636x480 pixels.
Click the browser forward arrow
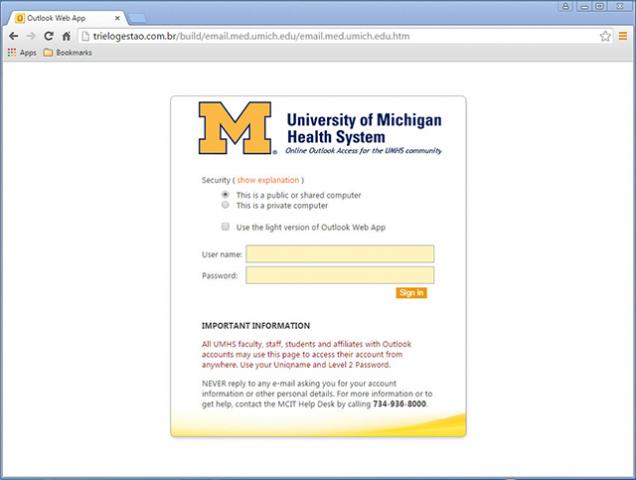tap(31, 36)
